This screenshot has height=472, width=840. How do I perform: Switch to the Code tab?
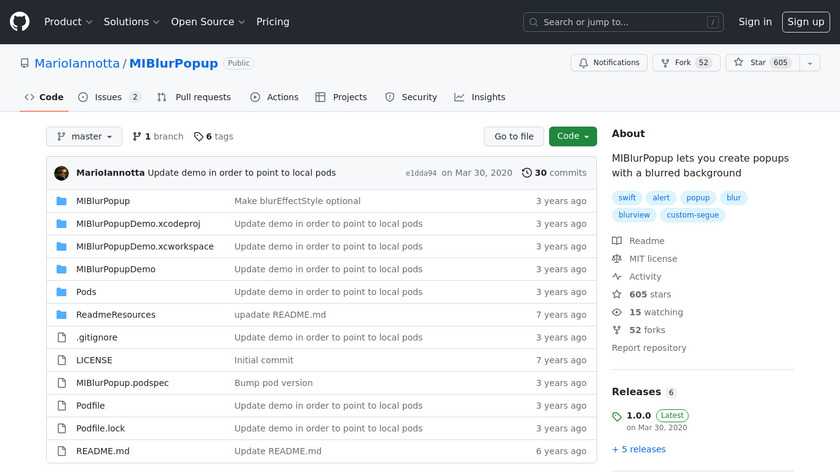[44, 97]
